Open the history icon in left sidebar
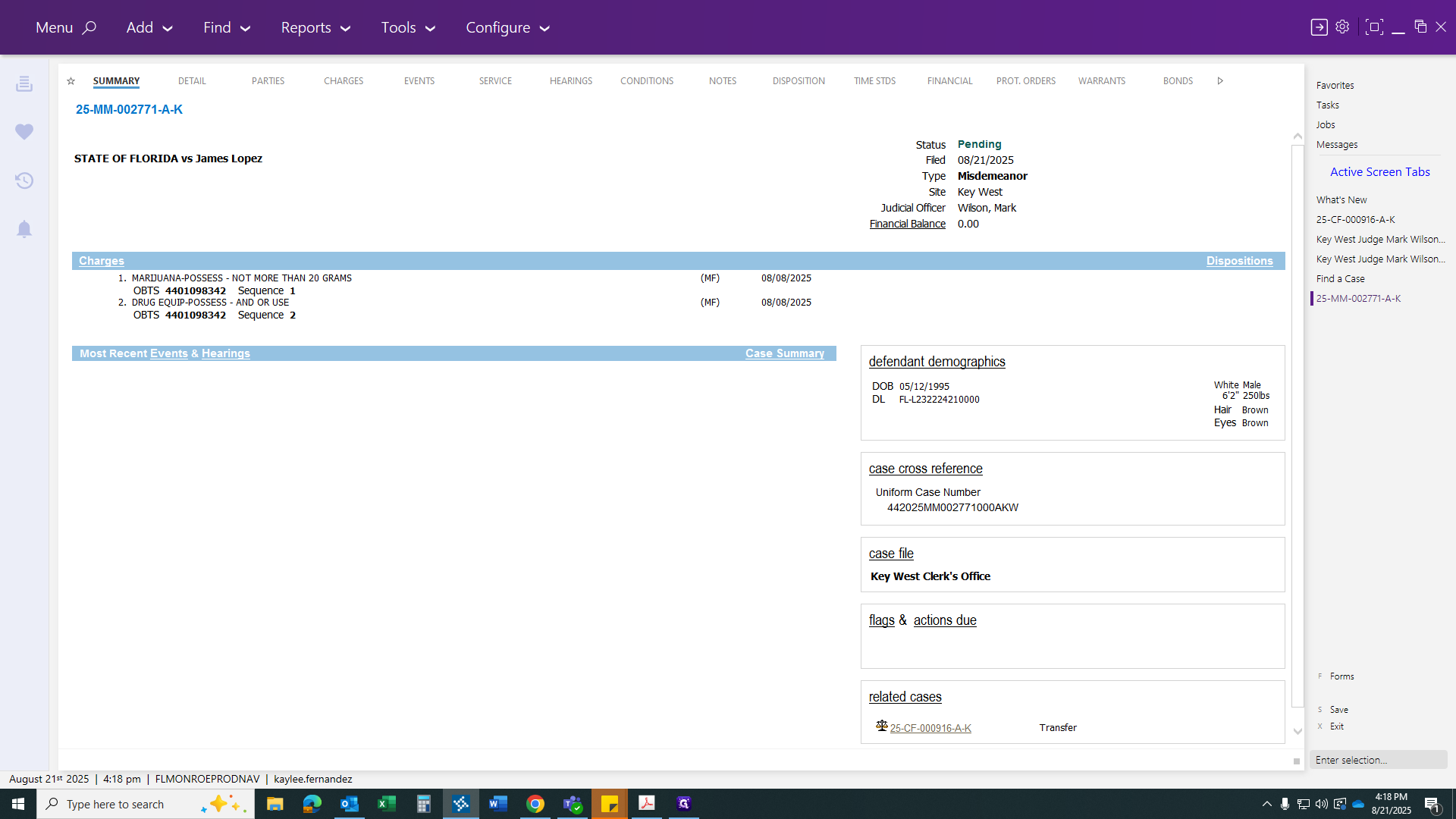This screenshot has height=819, width=1456. pos(24,180)
